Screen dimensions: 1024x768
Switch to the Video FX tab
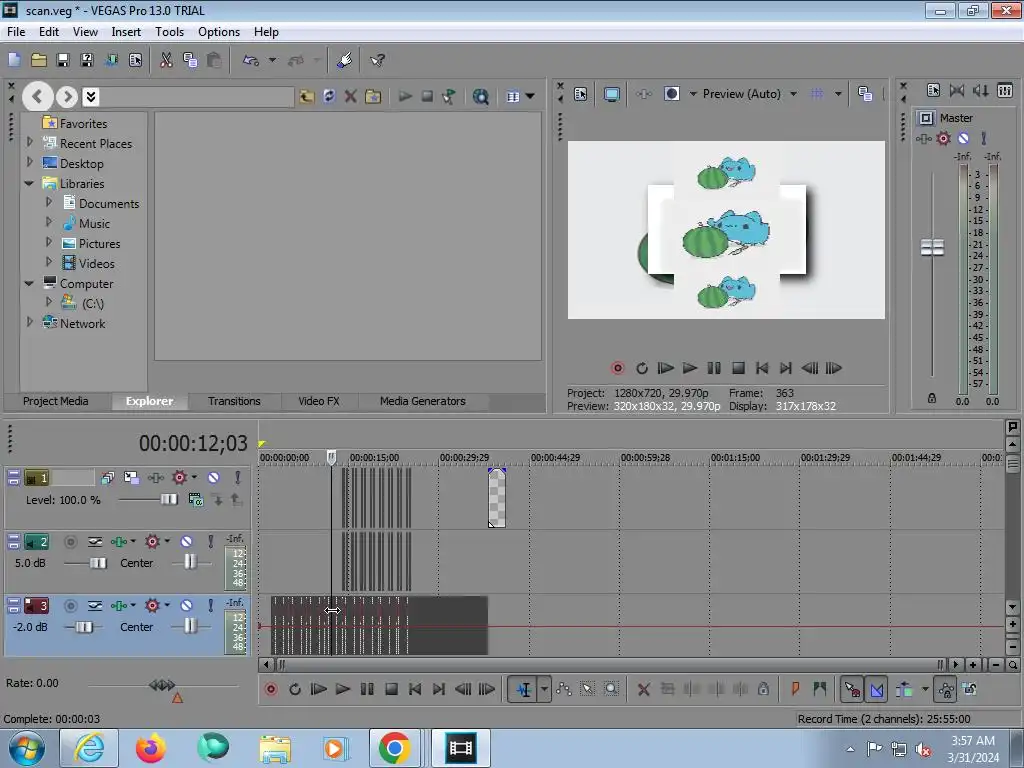coord(319,401)
